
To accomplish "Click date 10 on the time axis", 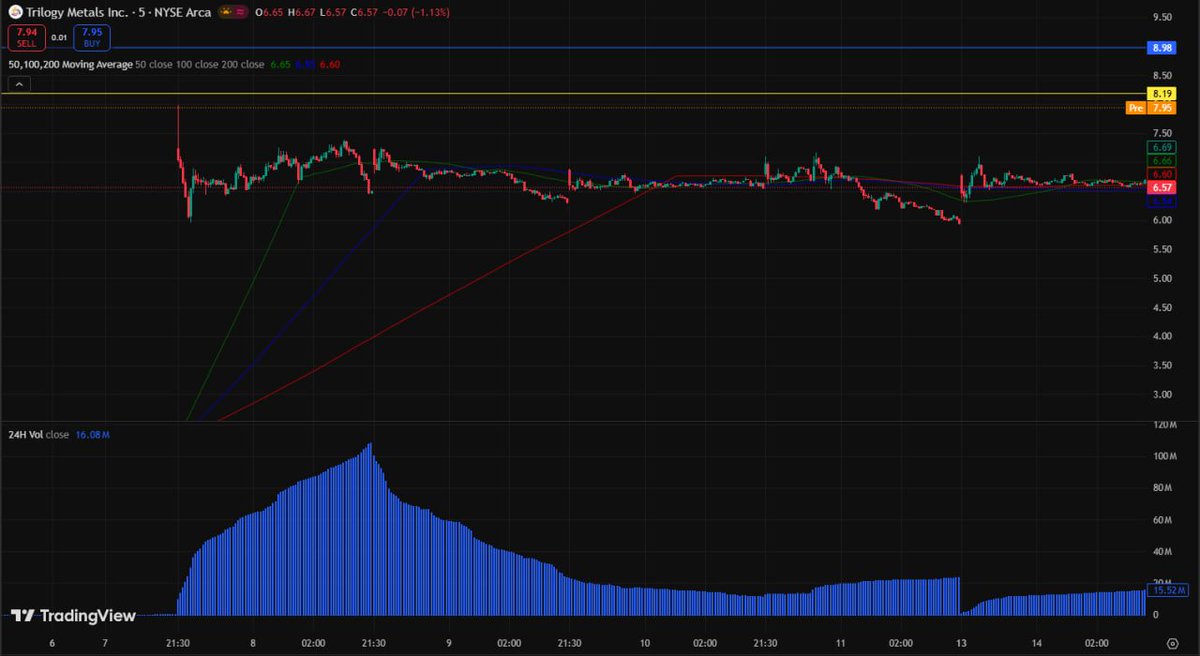I will 645,643.
